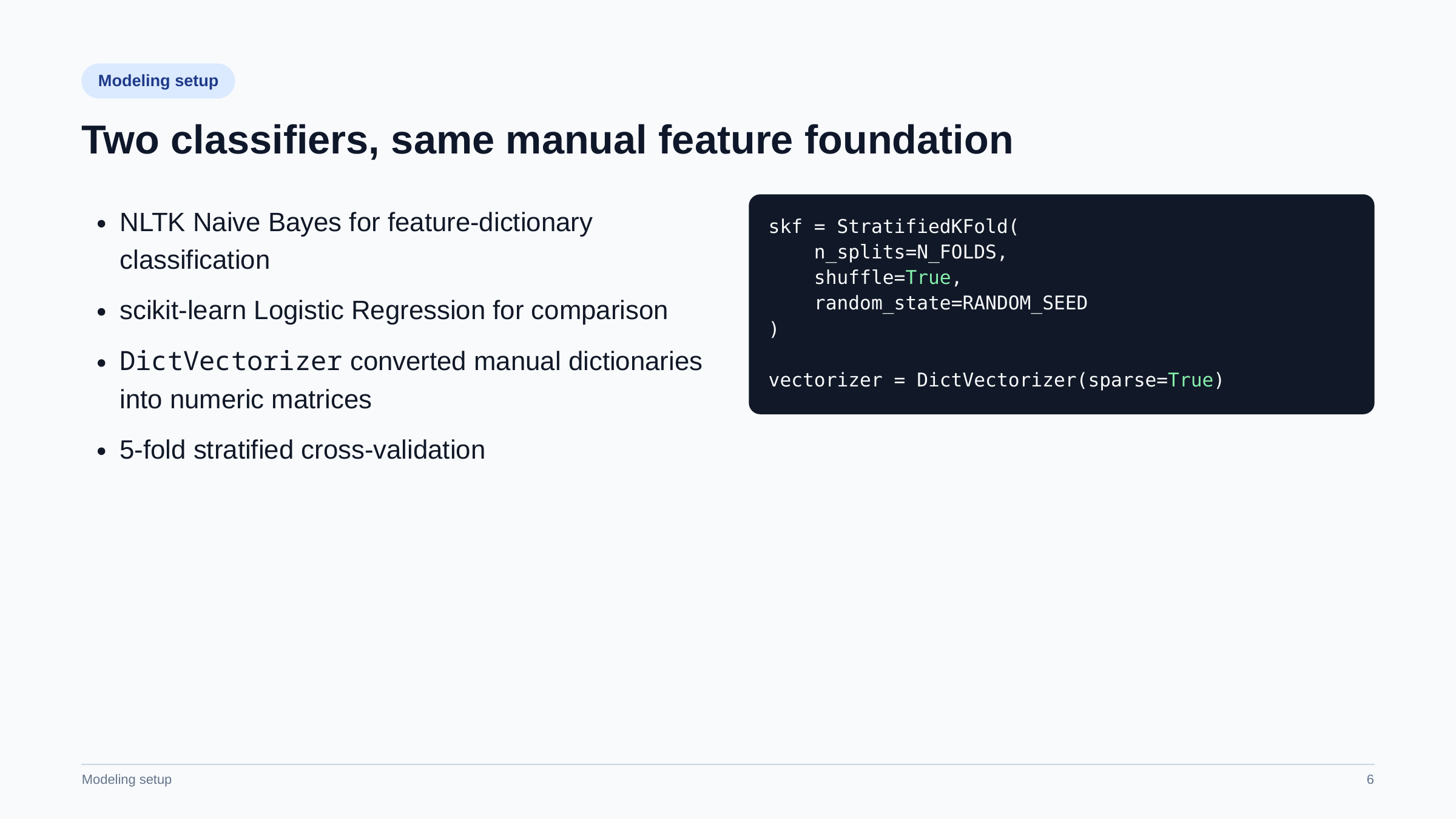Select the slide title heading
Viewport: 1456px width, 819px height.
click(x=547, y=140)
